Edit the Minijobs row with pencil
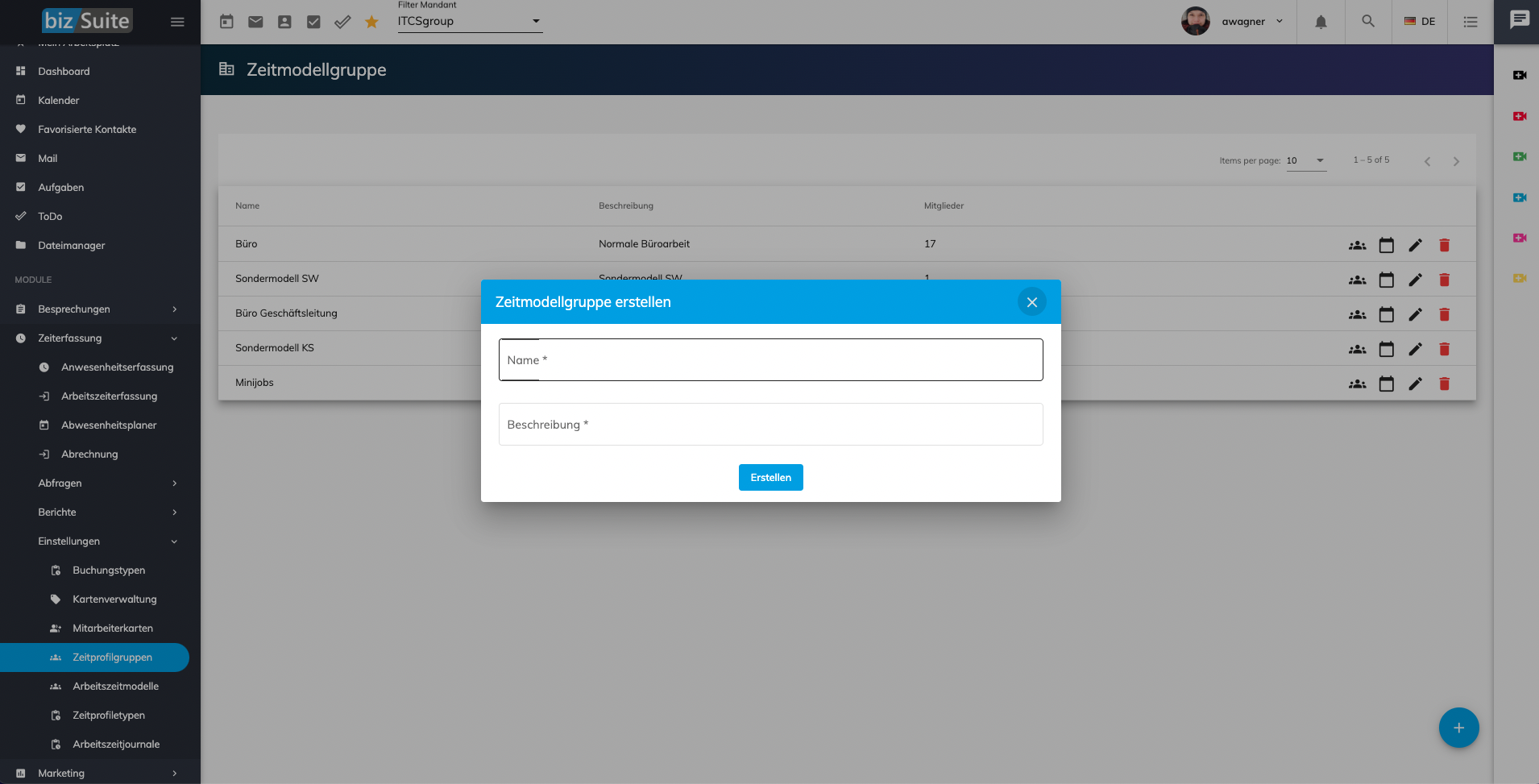Screen dimensions: 1539x784 [x=1415, y=384]
